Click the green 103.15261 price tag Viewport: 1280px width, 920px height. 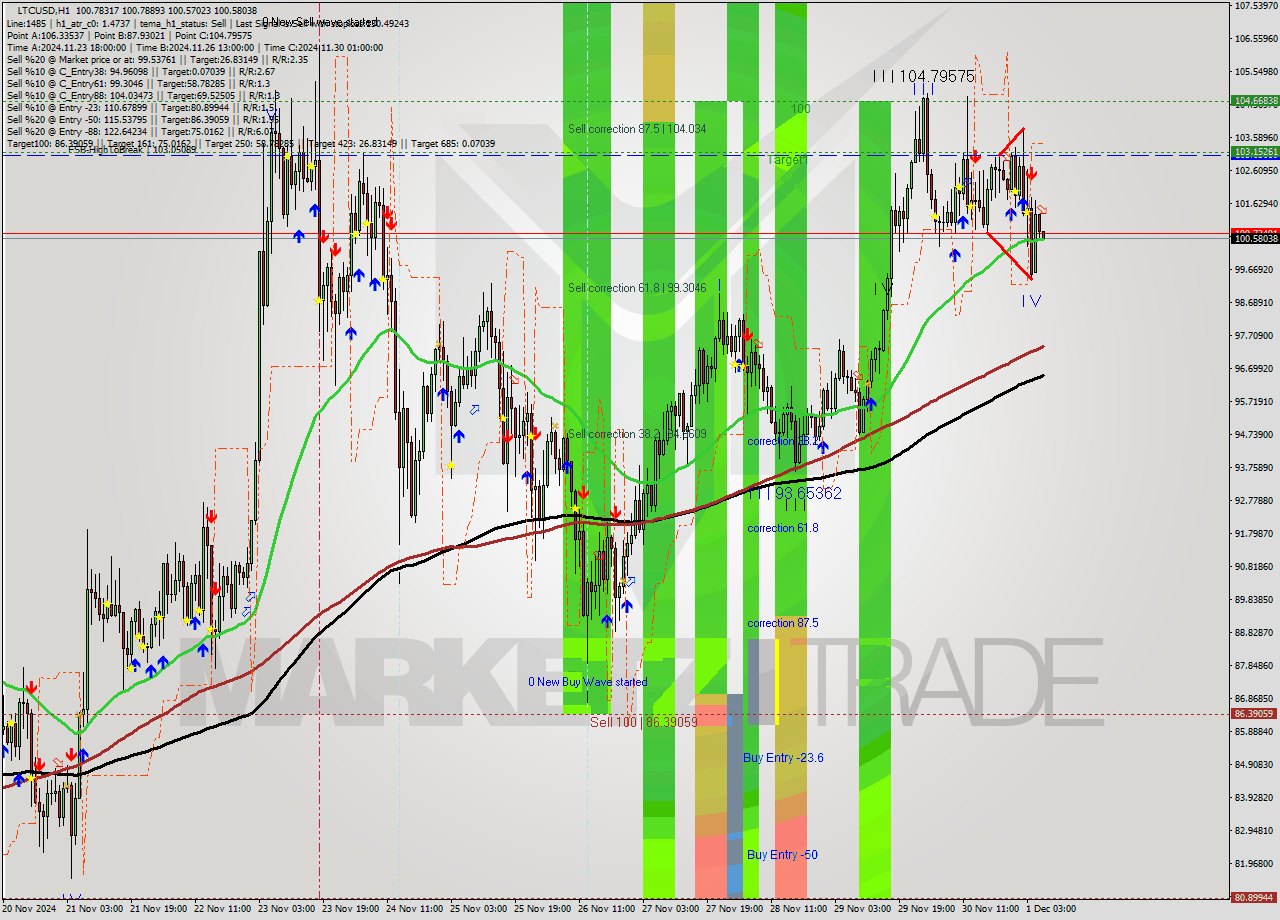(1254, 152)
